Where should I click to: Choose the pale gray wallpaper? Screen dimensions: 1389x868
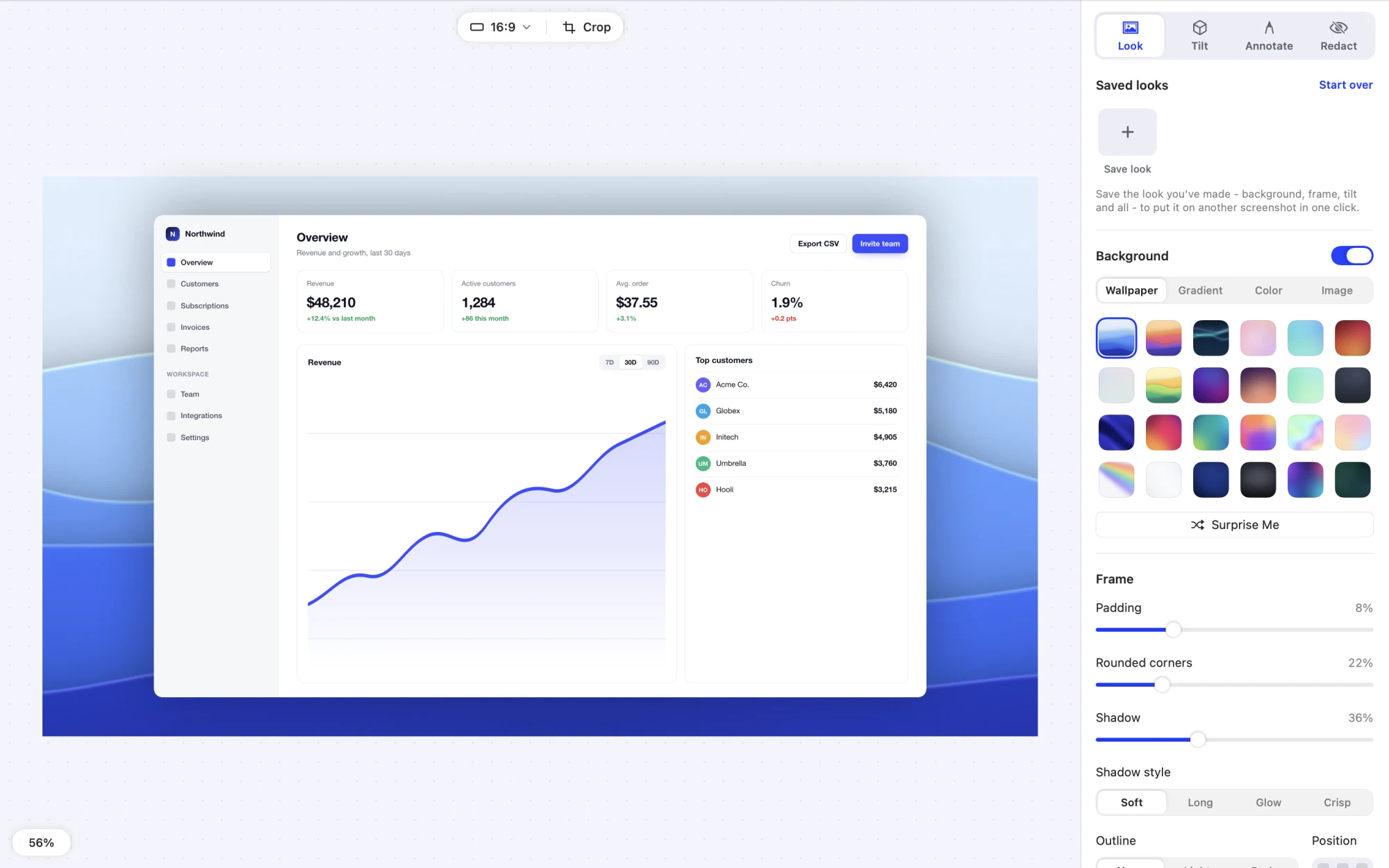[x=1116, y=385]
